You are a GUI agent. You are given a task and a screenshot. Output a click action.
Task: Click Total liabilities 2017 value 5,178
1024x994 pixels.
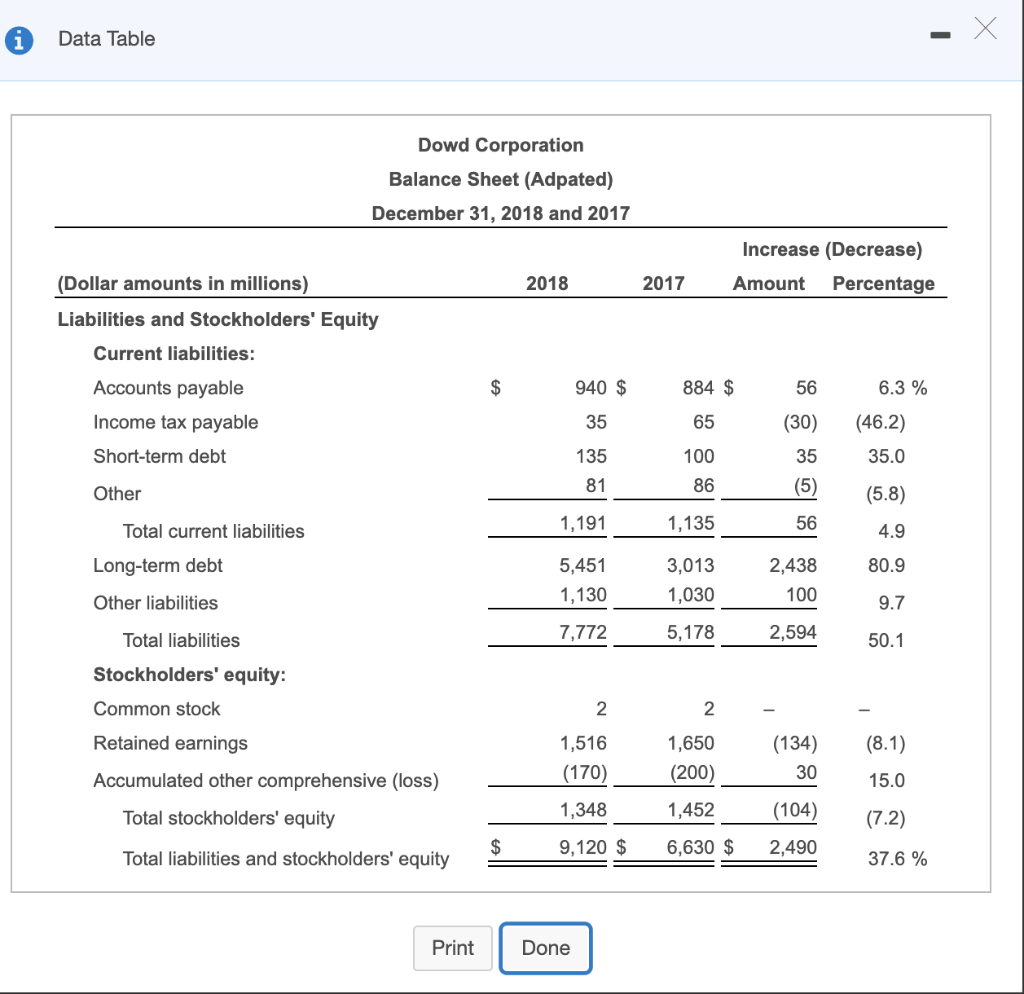pyautogui.click(x=691, y=632)
